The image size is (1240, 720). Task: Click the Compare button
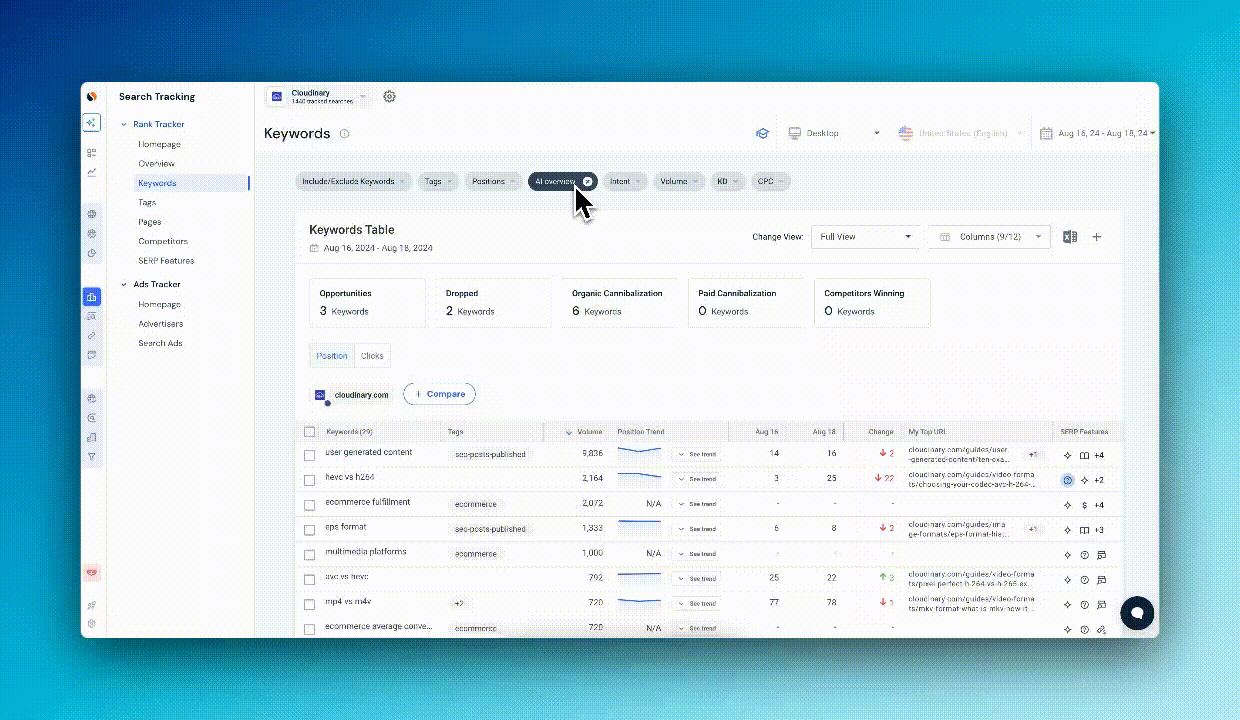coord(439,394)
